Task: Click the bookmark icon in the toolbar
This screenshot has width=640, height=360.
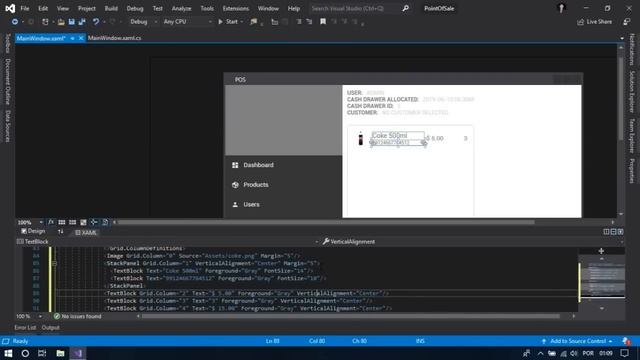Action: coord(323,22)
